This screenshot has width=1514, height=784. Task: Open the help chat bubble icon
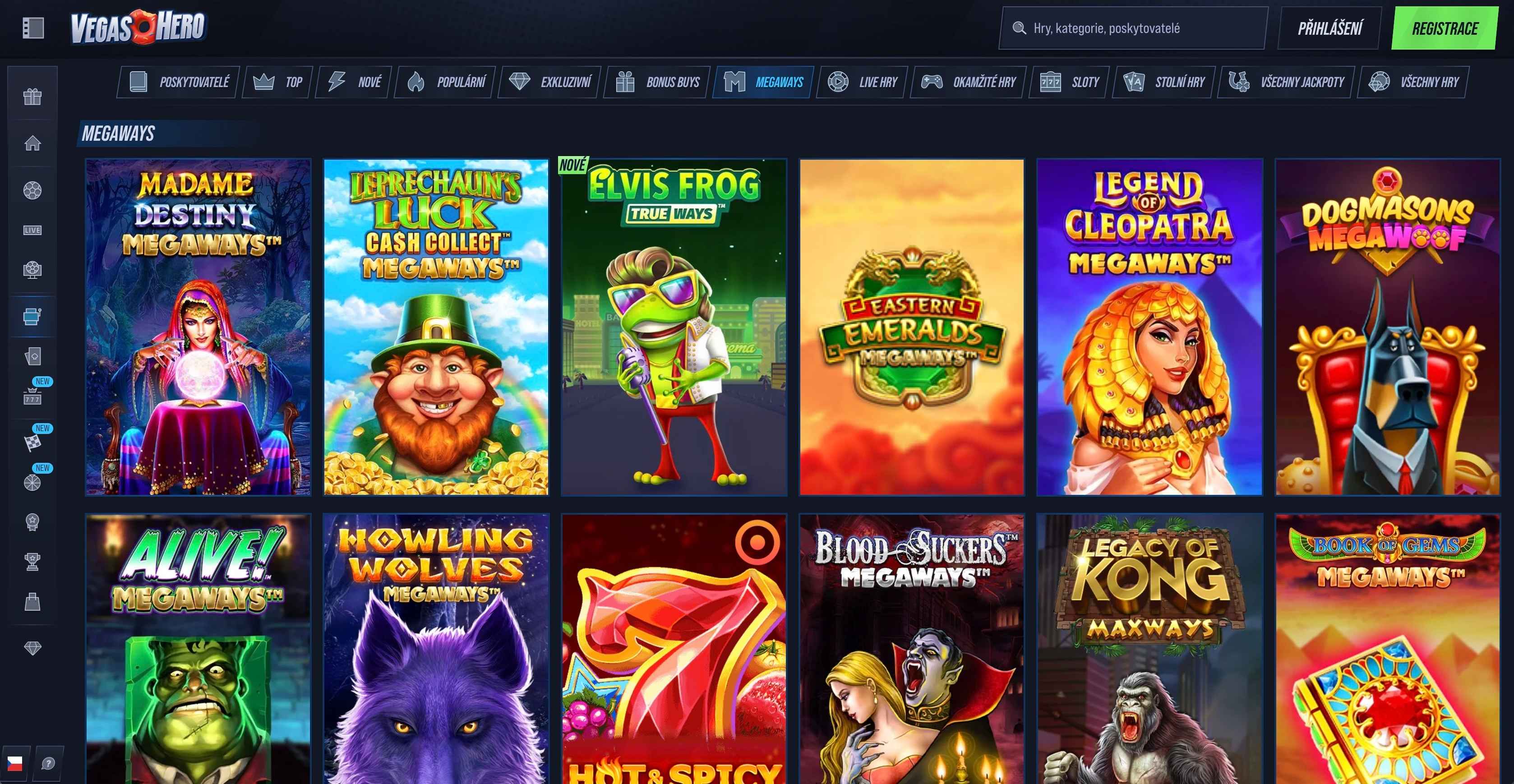(48, 763)
